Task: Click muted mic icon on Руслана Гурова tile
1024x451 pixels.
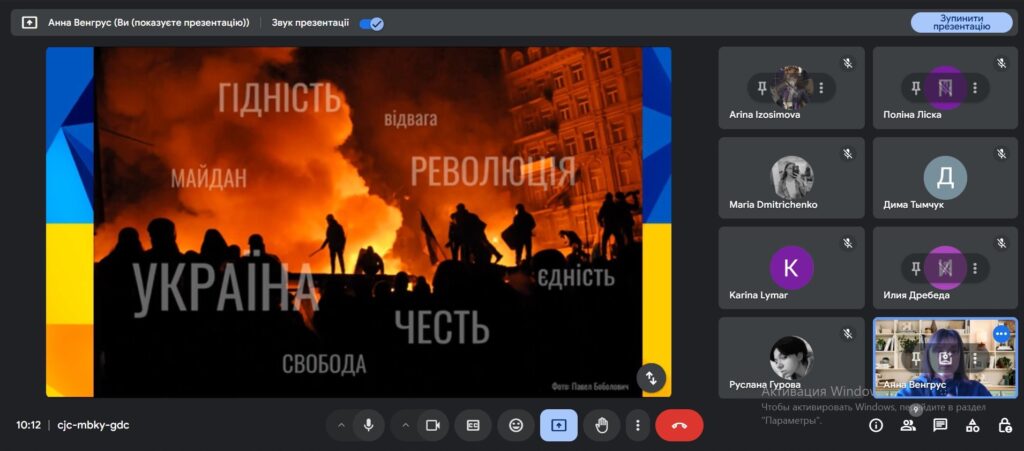Action: tap(848, 334)
